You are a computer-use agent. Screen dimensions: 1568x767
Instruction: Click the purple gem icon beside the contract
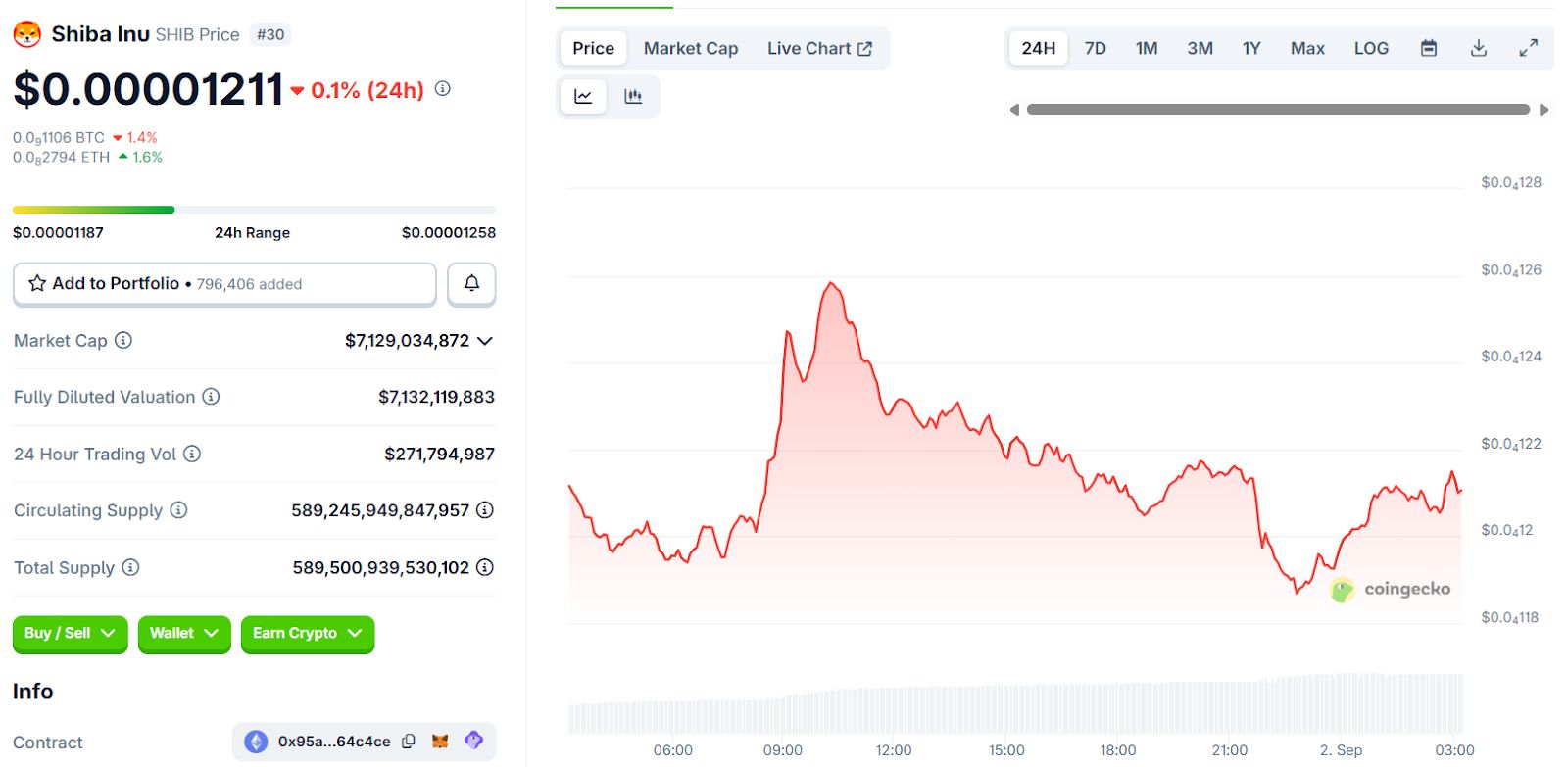coord(474,741)
